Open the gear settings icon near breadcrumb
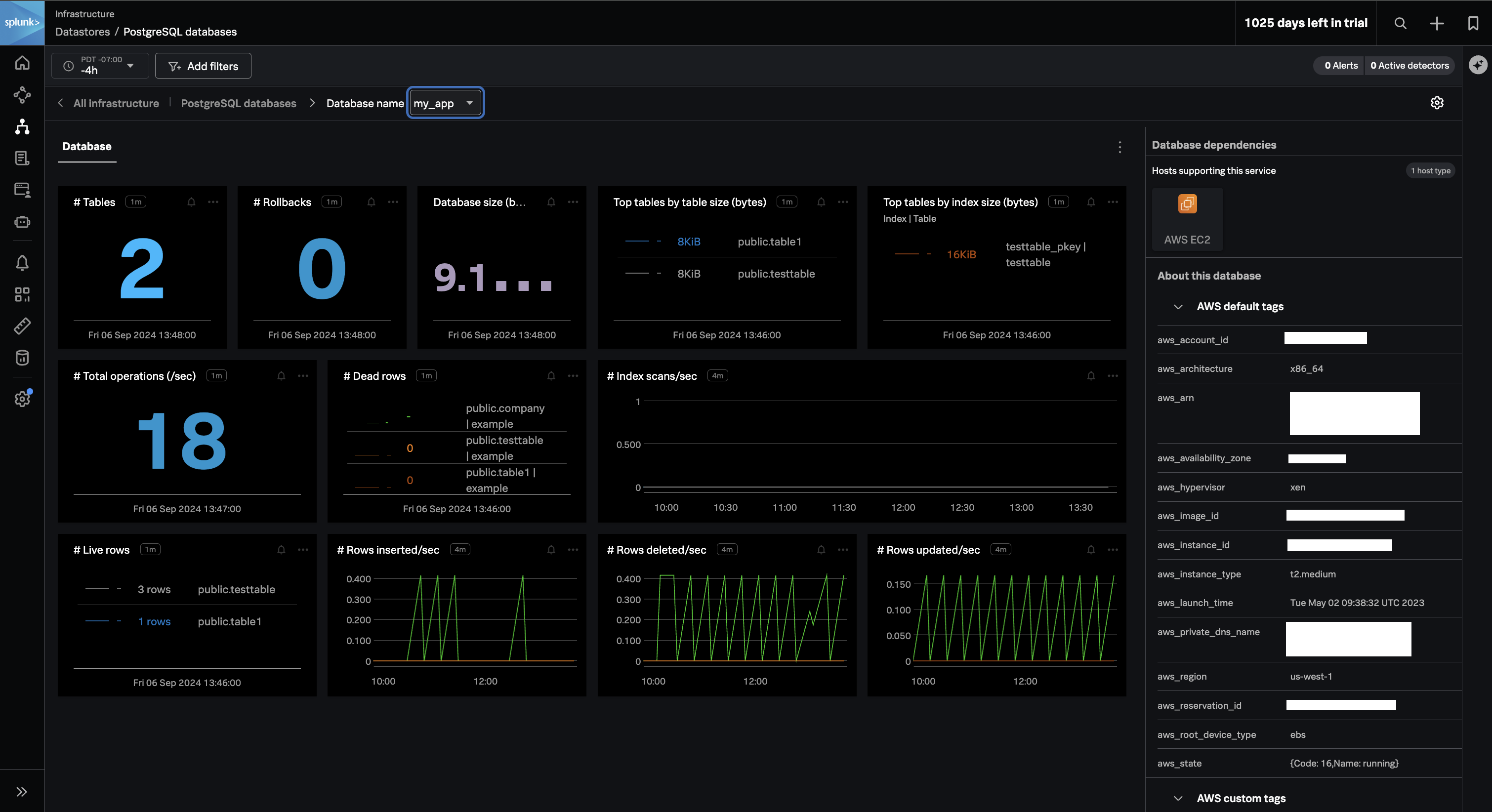The image size is (1492, 812). tap(1436, 103)
